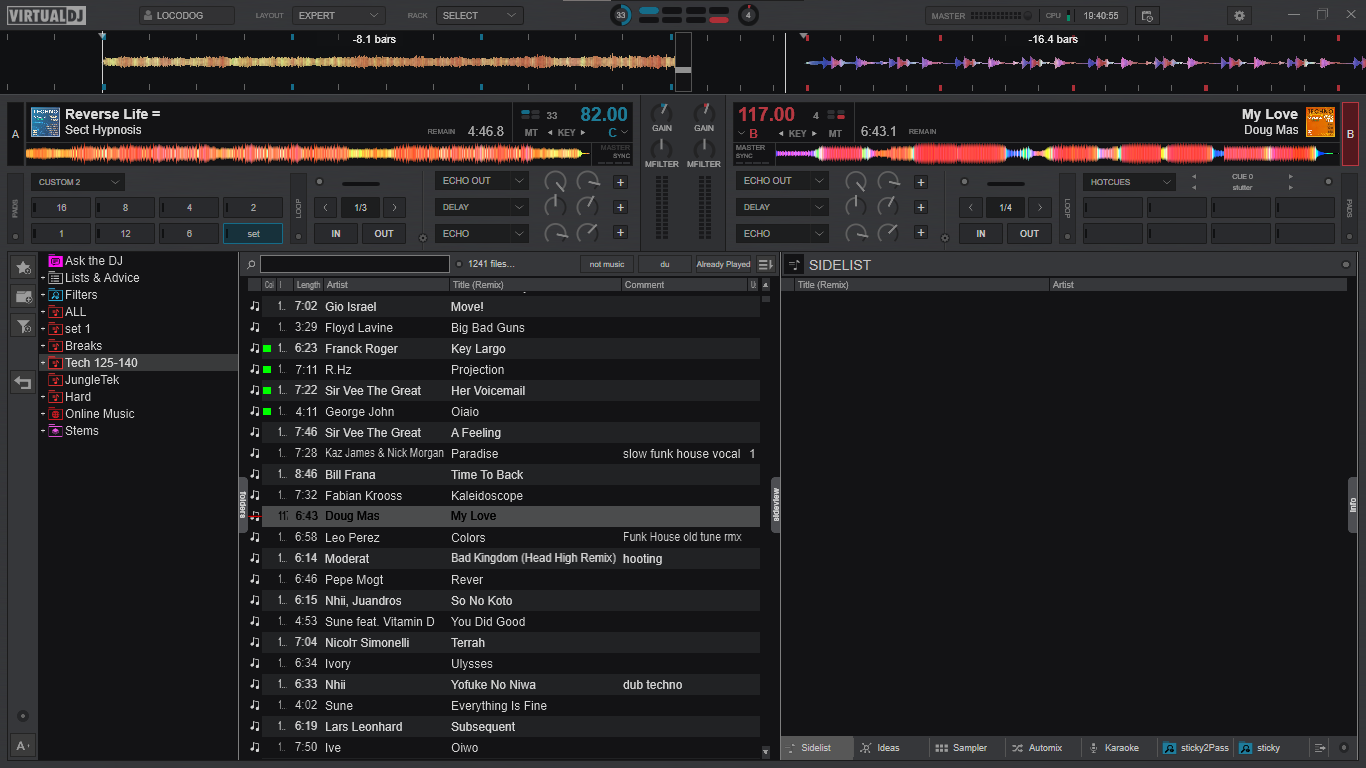Click the Sidelist header icon
The width and height of the screenshot is (1366, 768).
coord(795,265)
